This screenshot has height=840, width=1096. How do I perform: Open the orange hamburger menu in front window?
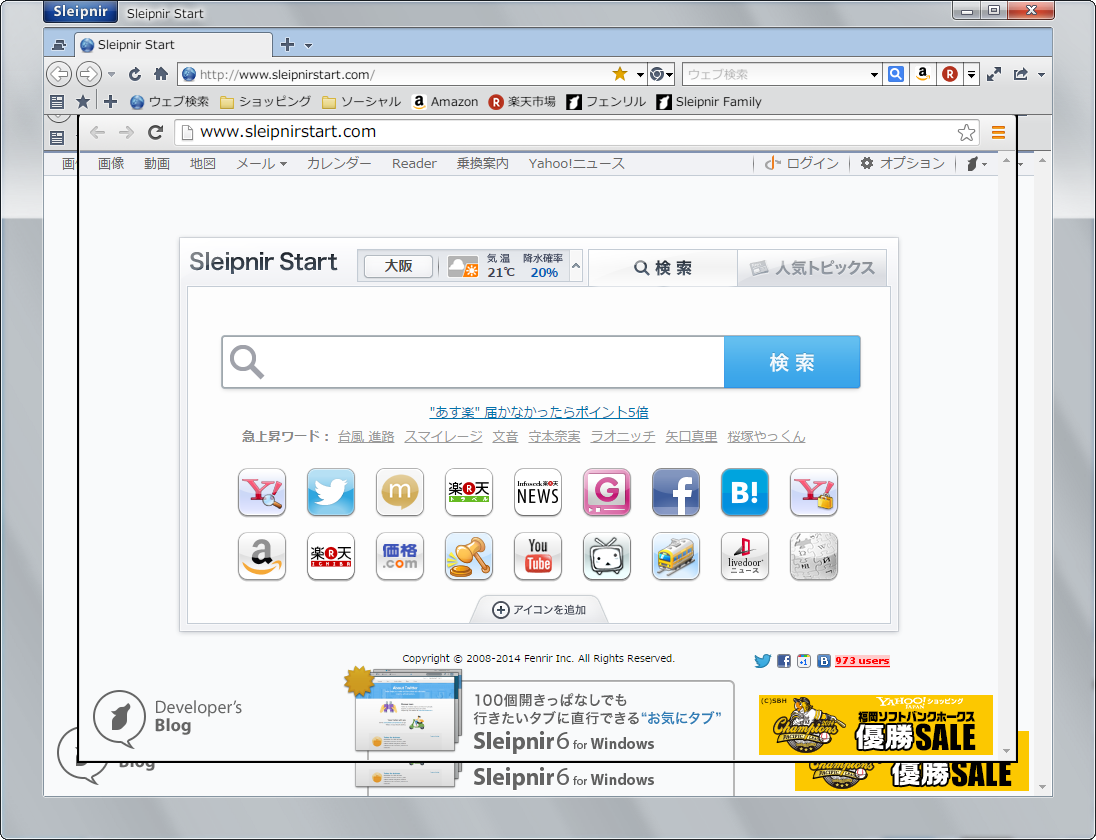coord(998,132)
